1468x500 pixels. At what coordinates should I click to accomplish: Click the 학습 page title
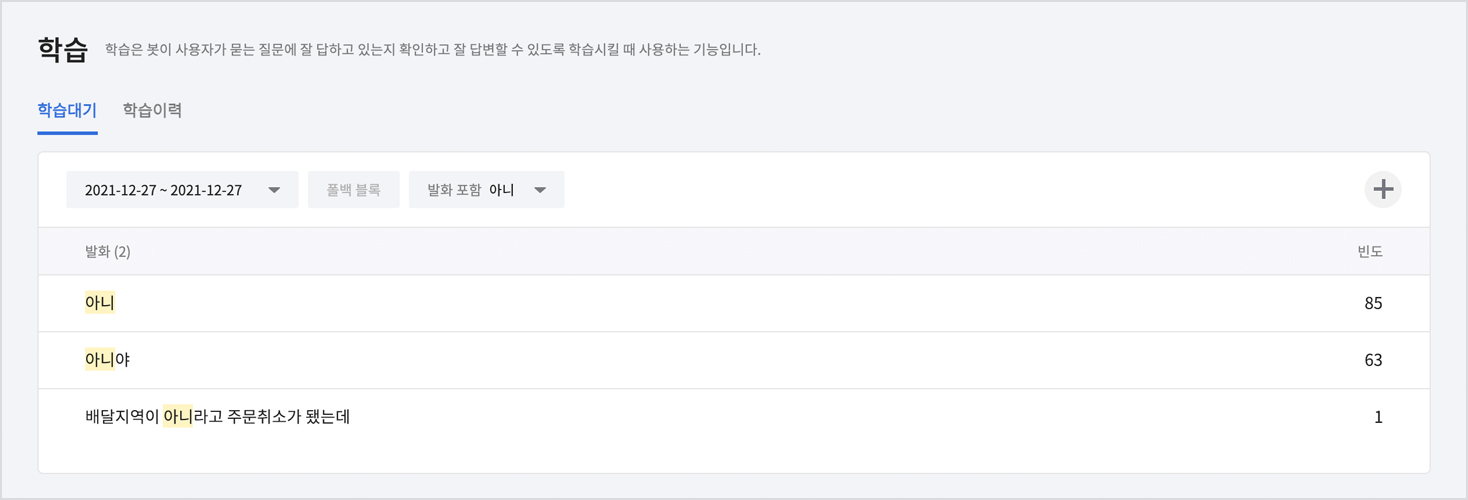pyautogui.click(x=62, y=49)
